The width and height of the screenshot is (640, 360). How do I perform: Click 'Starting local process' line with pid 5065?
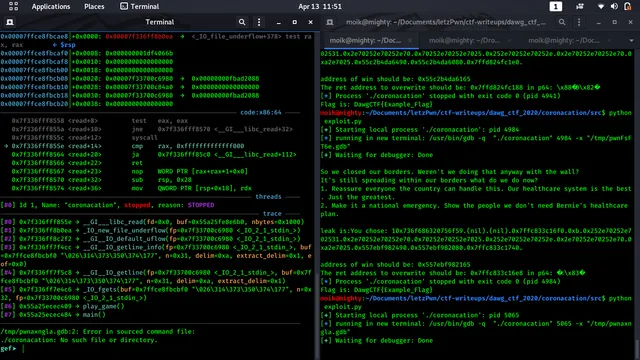point(420,315)
